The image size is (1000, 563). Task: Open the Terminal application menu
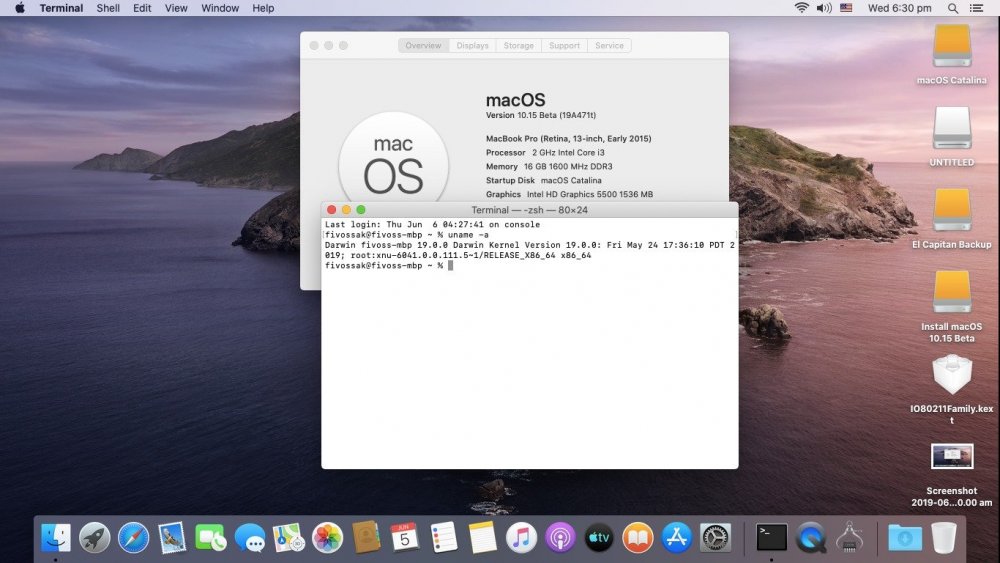[61, 8]
